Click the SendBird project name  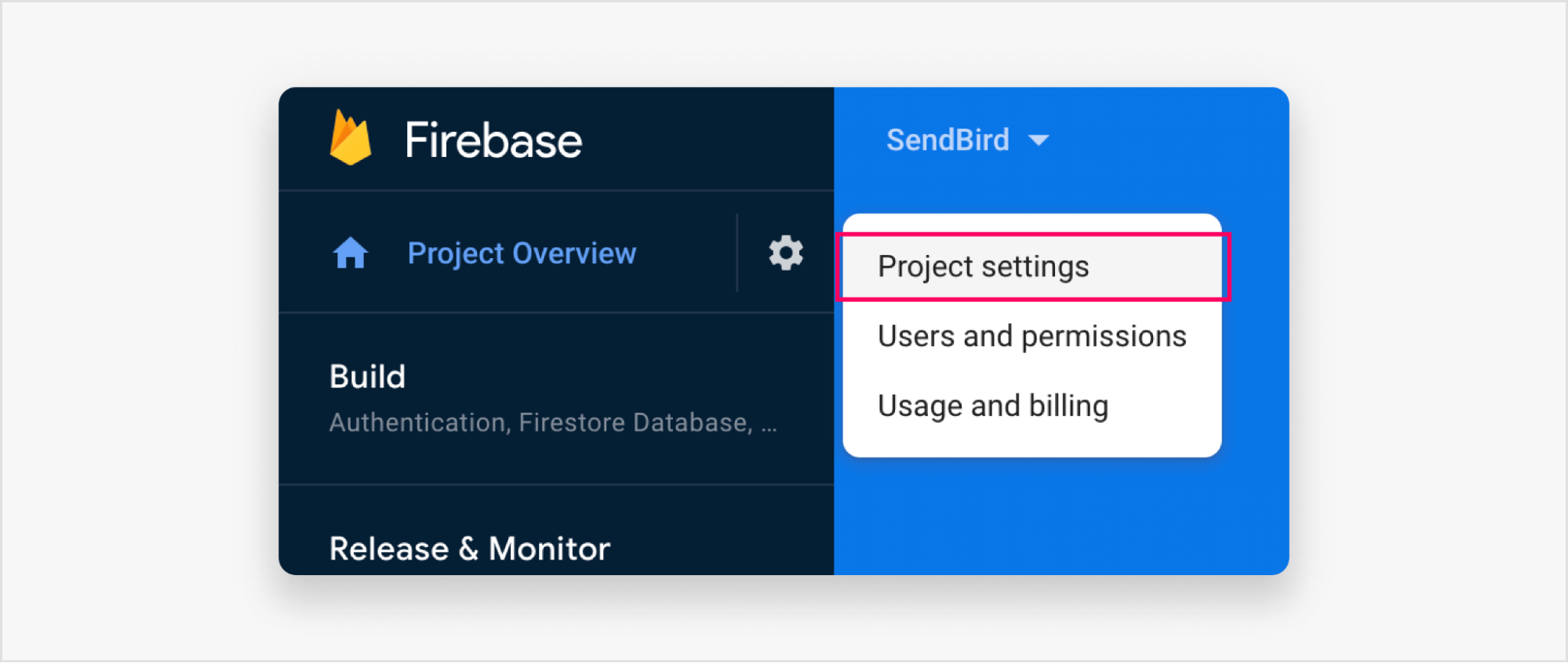click(948, 140)
